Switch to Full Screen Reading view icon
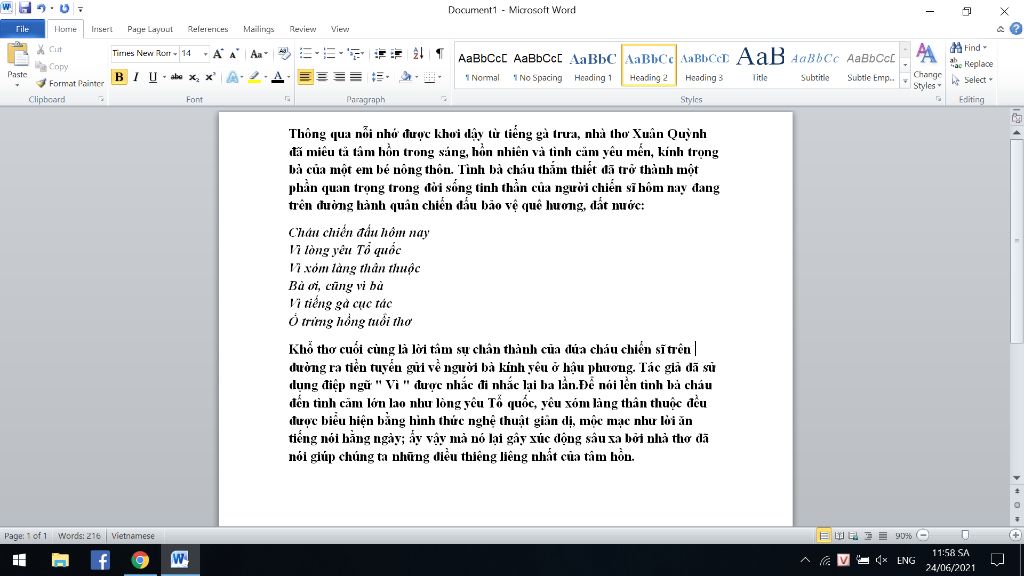This screenshot has width=1024, height=576. click(839, 536)
